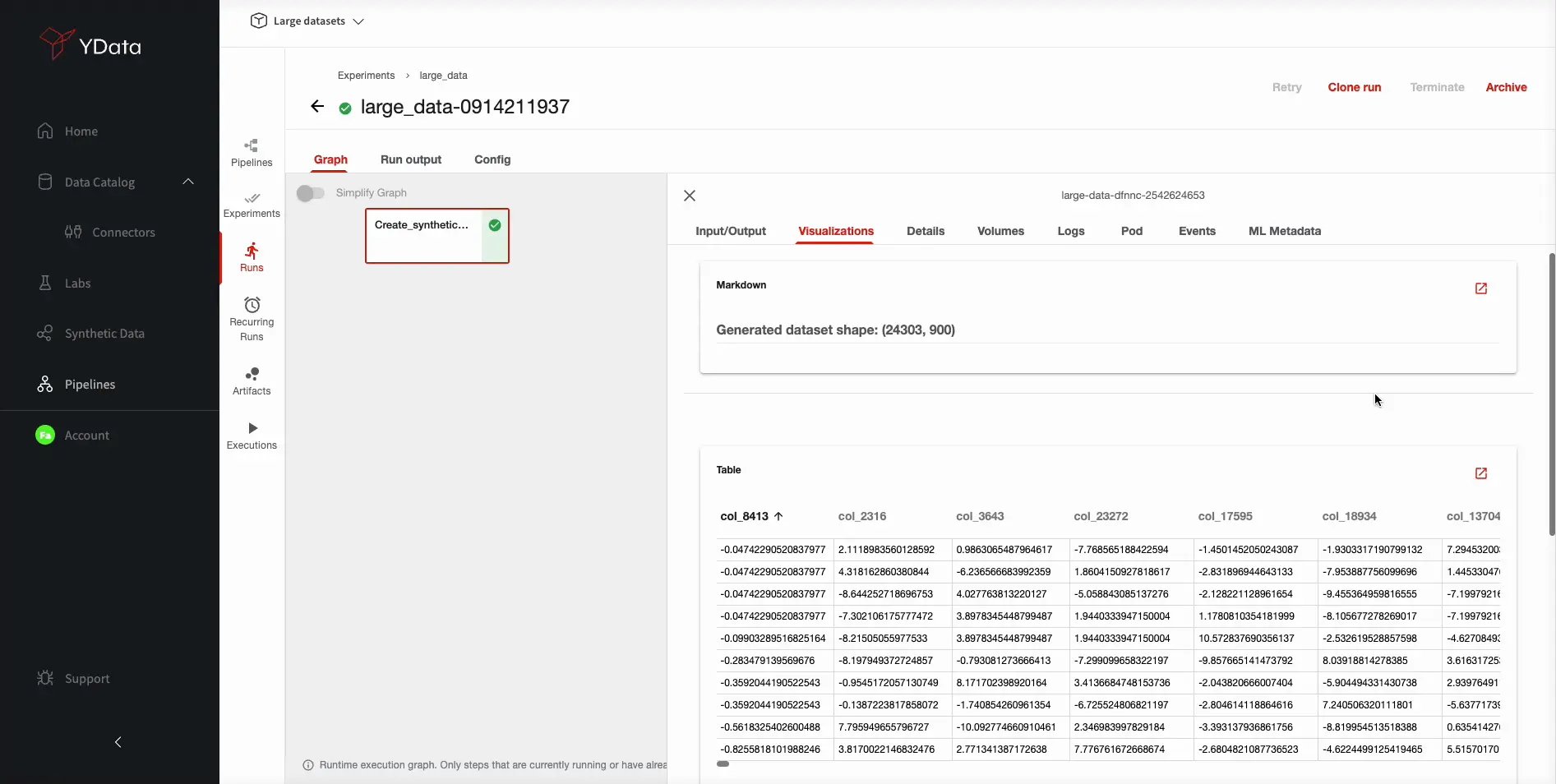This screenshot has width=1556, height=784.
Task: Archive this run
Action: click(x=1506, y=87)
